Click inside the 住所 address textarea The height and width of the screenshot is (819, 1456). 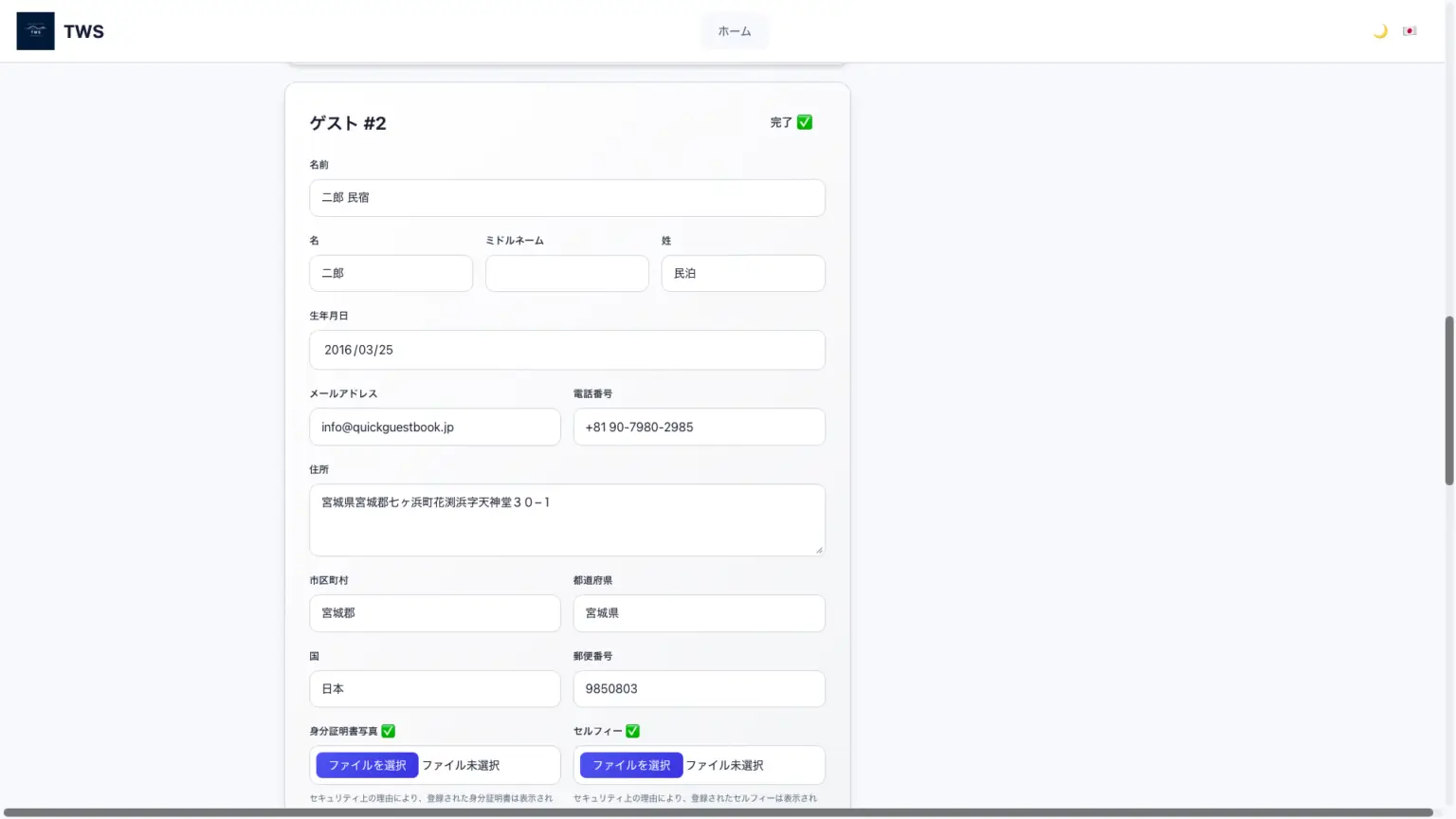point(567,519)
